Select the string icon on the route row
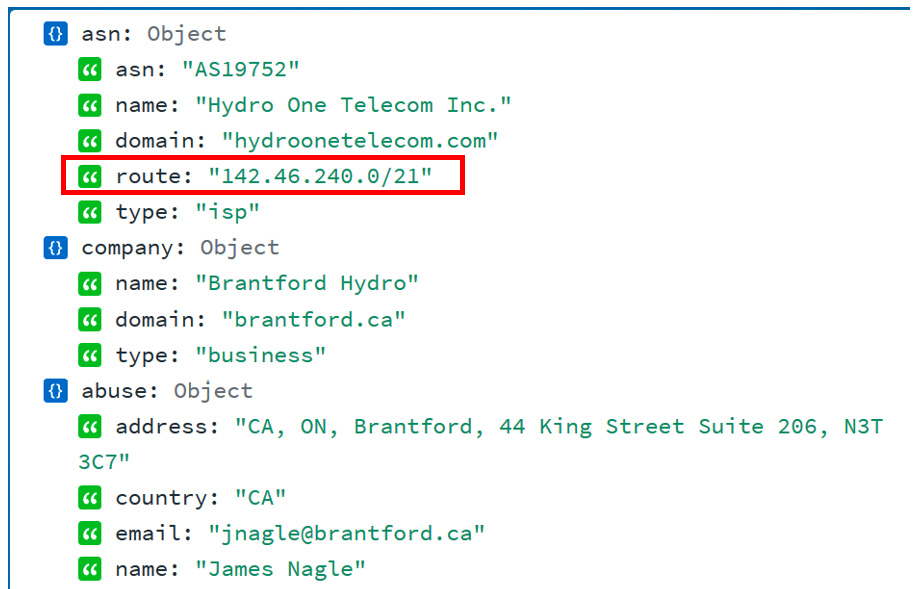 coord(90,176)
